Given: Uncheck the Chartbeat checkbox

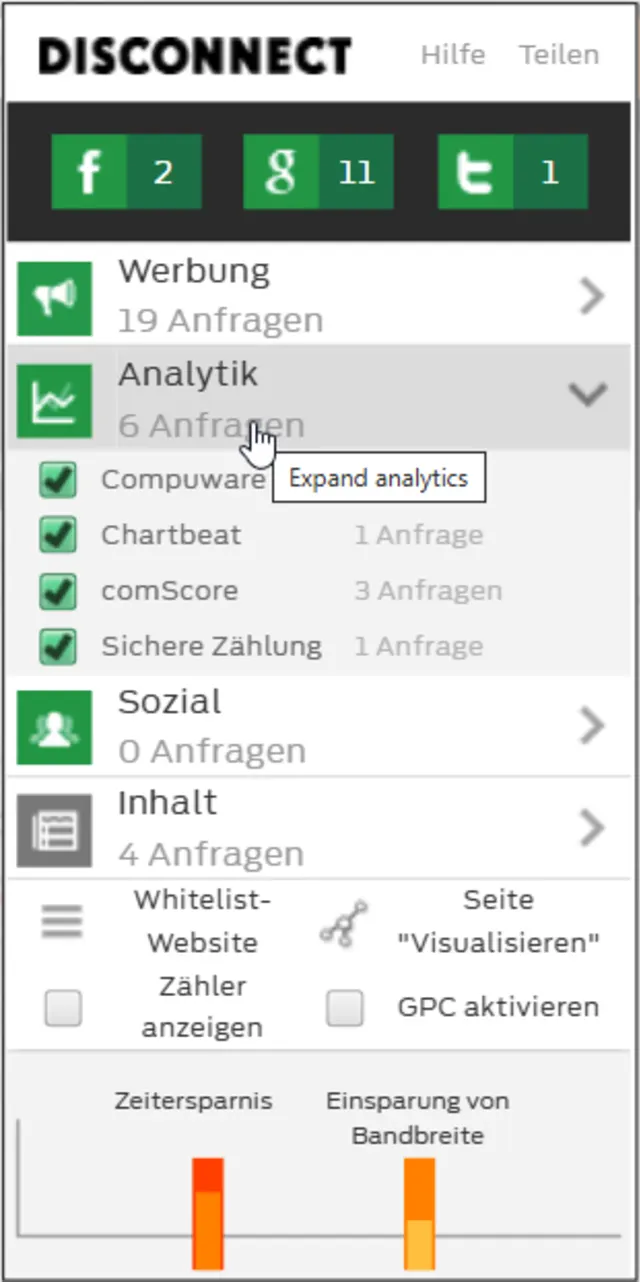Looking at the screenshot, I should tap(58, 535).
